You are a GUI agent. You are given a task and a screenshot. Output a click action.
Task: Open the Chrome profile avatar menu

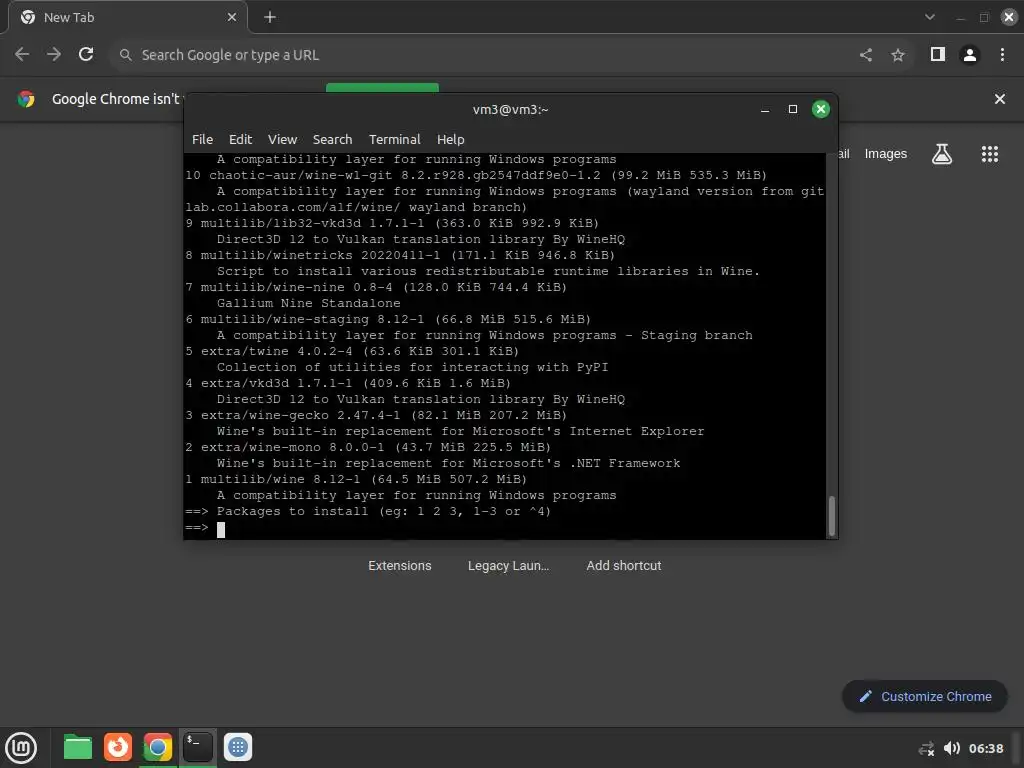(x=970, y=55)
